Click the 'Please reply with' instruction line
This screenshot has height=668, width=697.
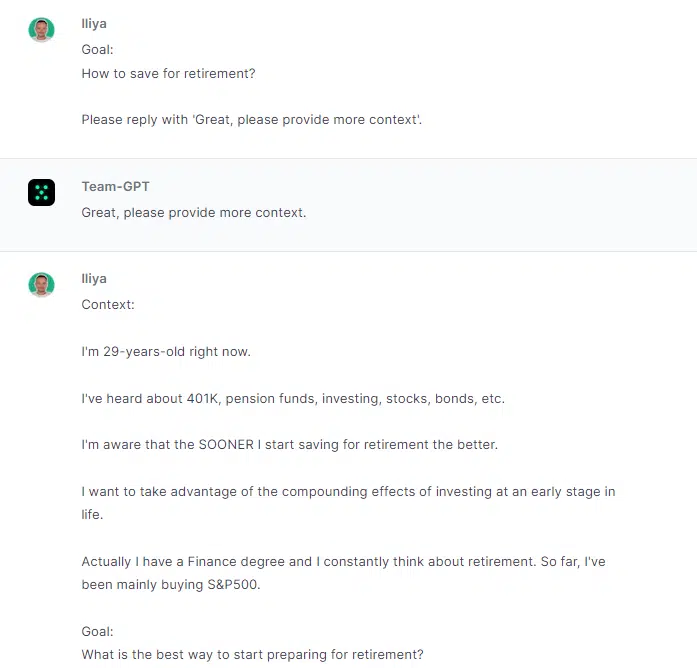pos(252,120)
